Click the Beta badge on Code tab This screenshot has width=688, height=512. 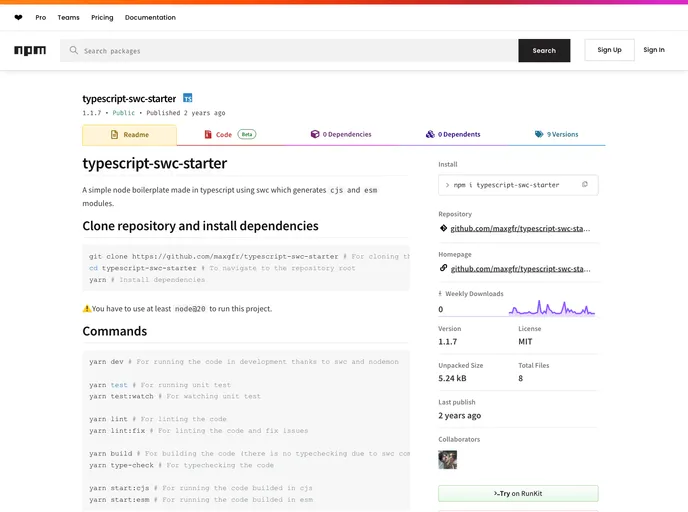coord(247,134)
